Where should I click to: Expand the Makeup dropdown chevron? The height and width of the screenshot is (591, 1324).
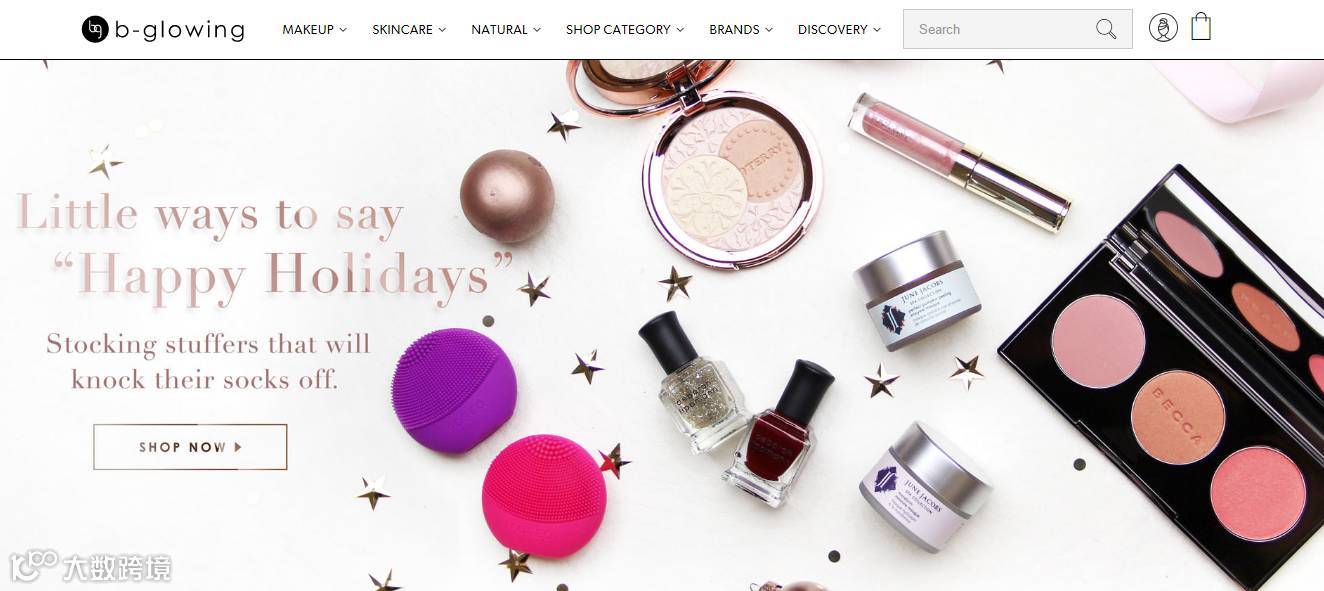coord(343,30)
